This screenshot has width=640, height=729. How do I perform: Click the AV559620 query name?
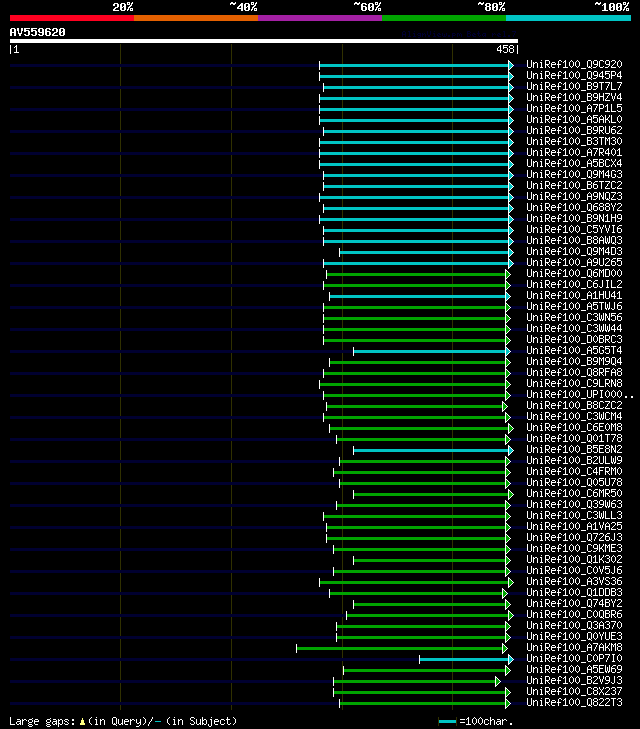(37, 32)
